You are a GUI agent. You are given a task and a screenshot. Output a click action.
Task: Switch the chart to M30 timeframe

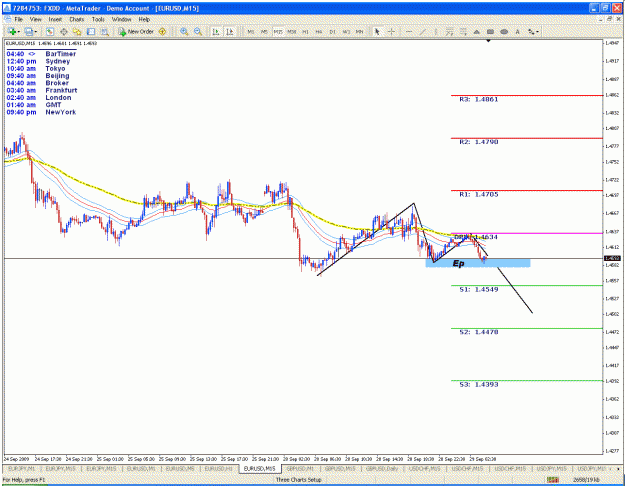[291, 31]
